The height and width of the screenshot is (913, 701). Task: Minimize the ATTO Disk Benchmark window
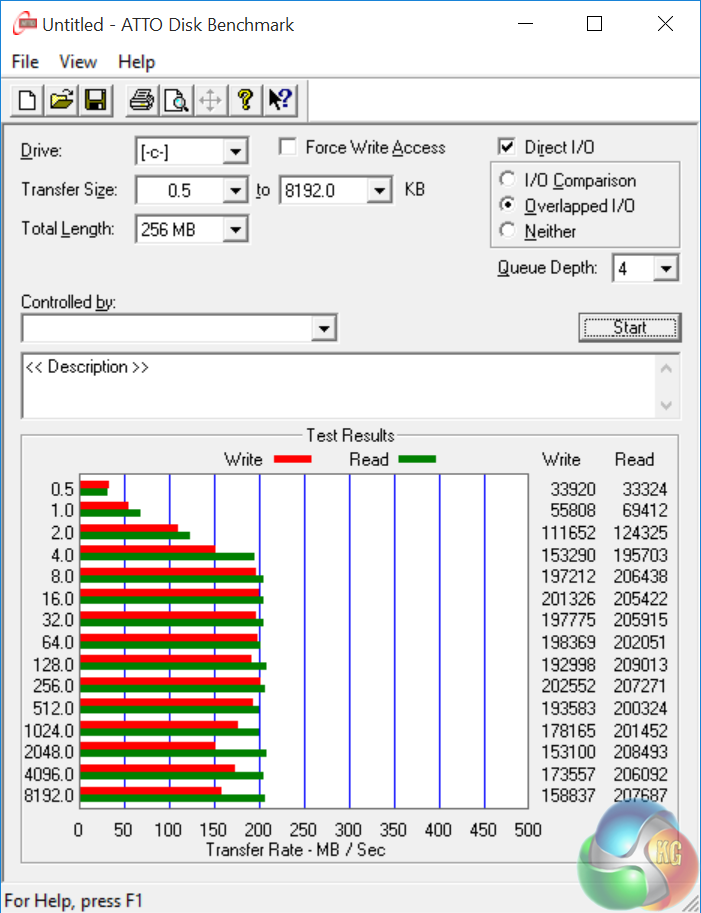coord(525,24)
